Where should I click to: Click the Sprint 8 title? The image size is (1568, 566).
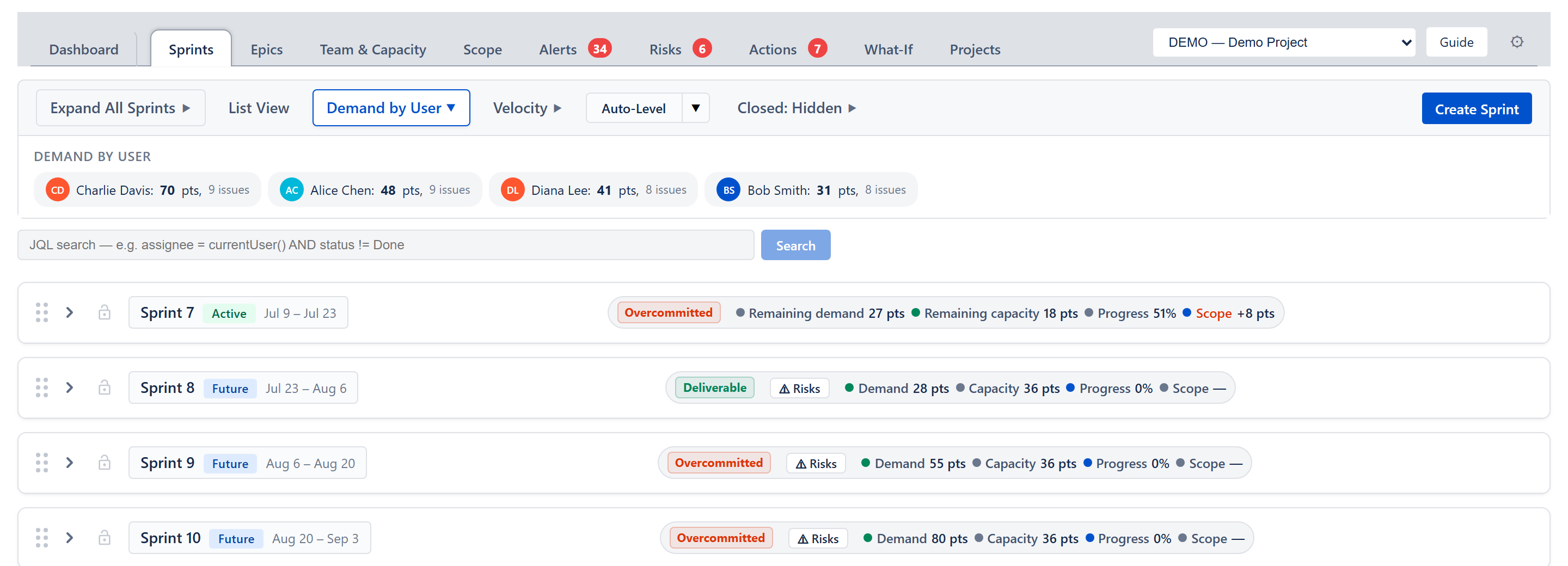point(167,388)
